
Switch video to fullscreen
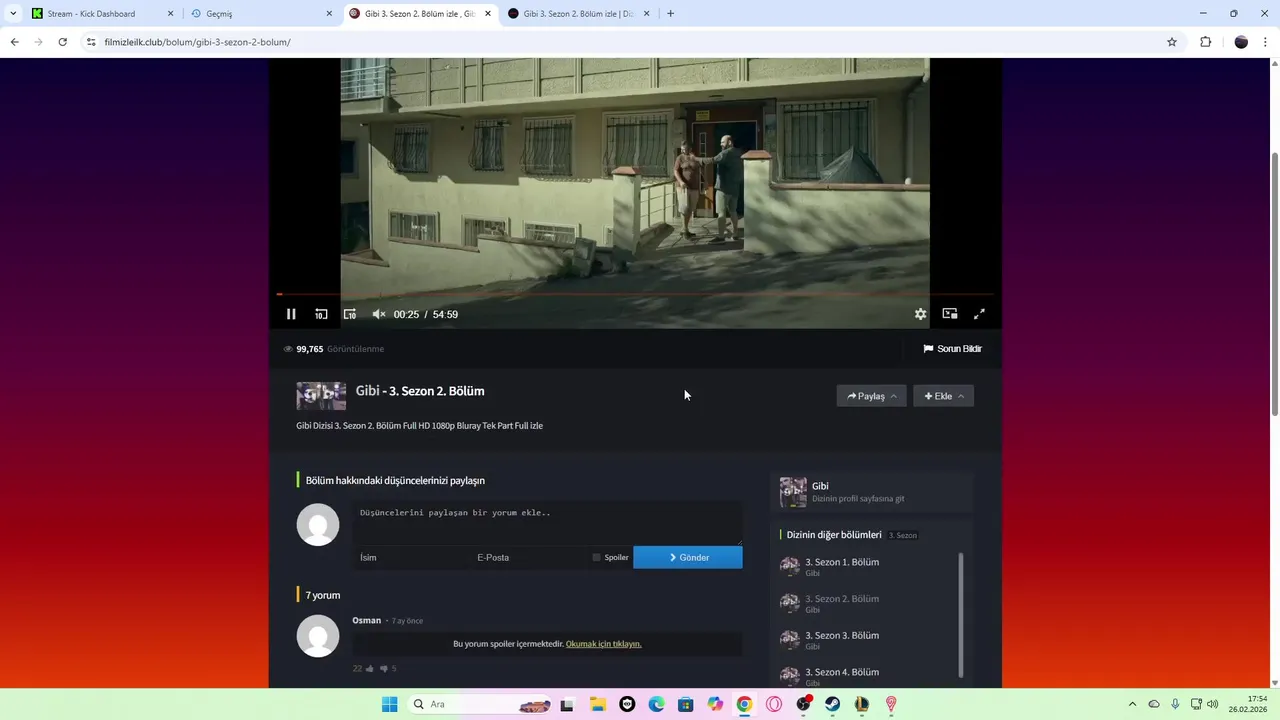979,314
